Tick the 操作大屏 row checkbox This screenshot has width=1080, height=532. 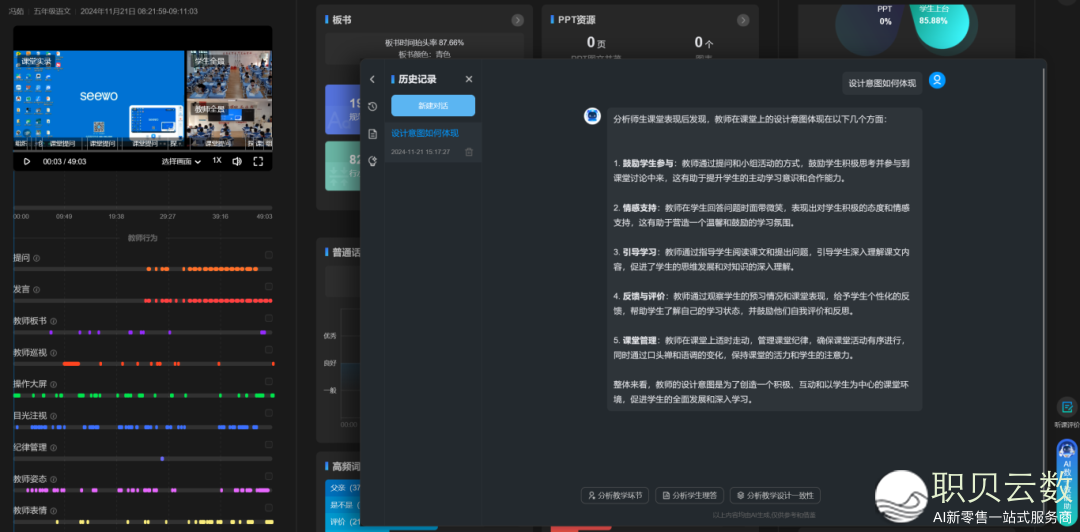point(269,382)
